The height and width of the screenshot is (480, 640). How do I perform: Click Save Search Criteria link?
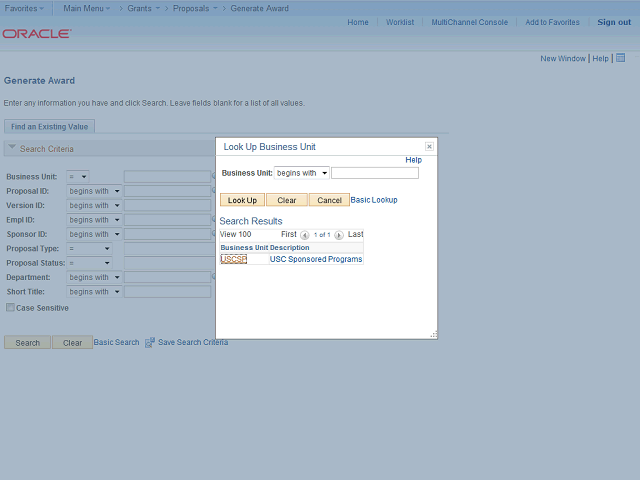click(x=193, y=342)
